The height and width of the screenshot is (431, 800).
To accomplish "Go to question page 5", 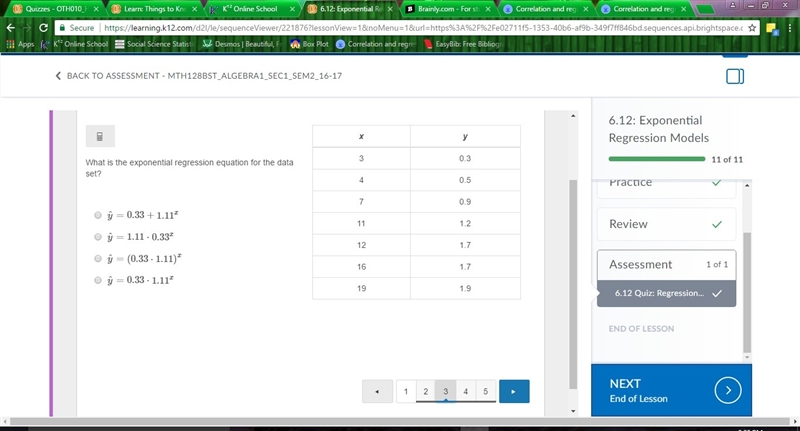I will coord(485,391).
